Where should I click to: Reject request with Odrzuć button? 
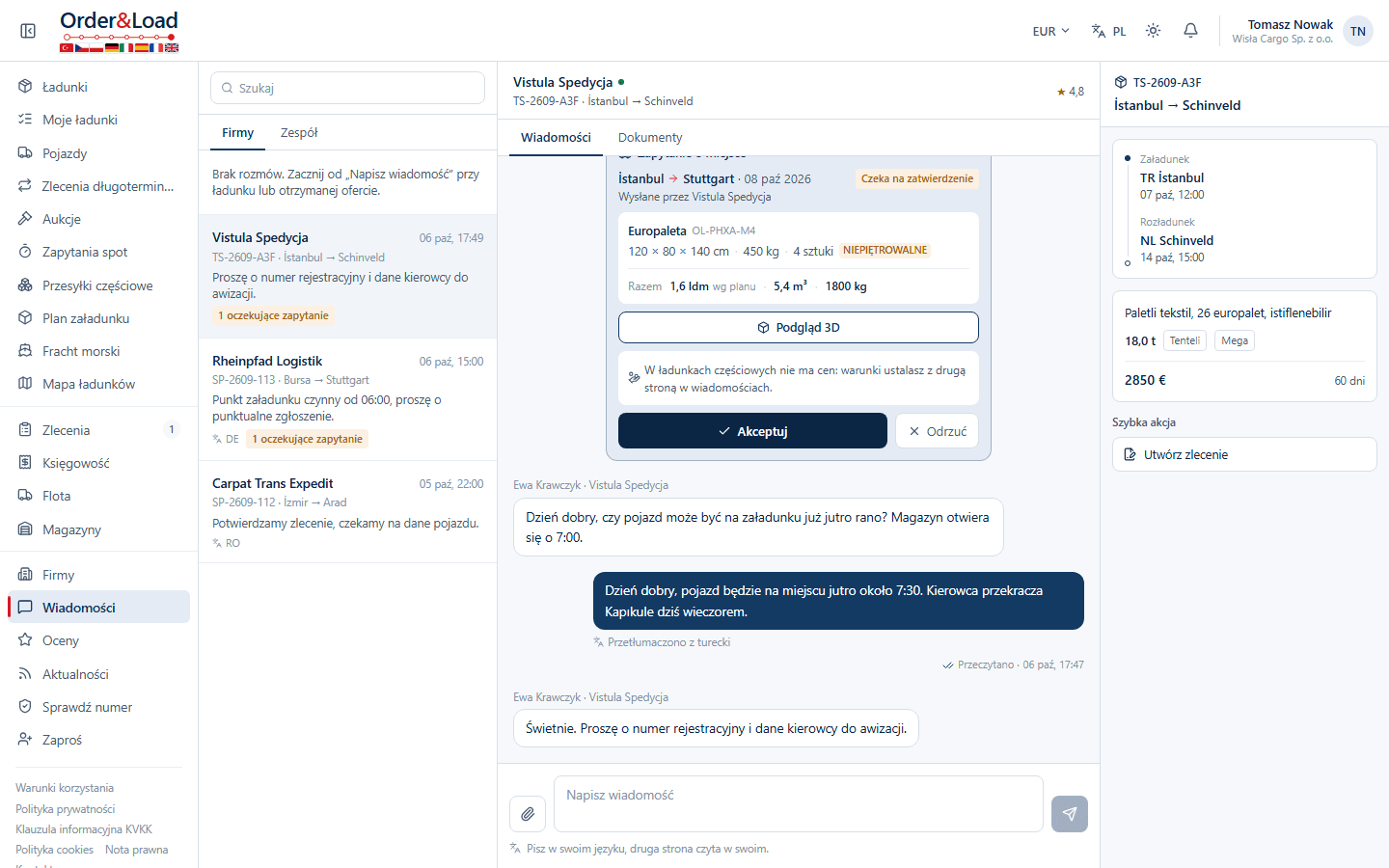(938, 431)
